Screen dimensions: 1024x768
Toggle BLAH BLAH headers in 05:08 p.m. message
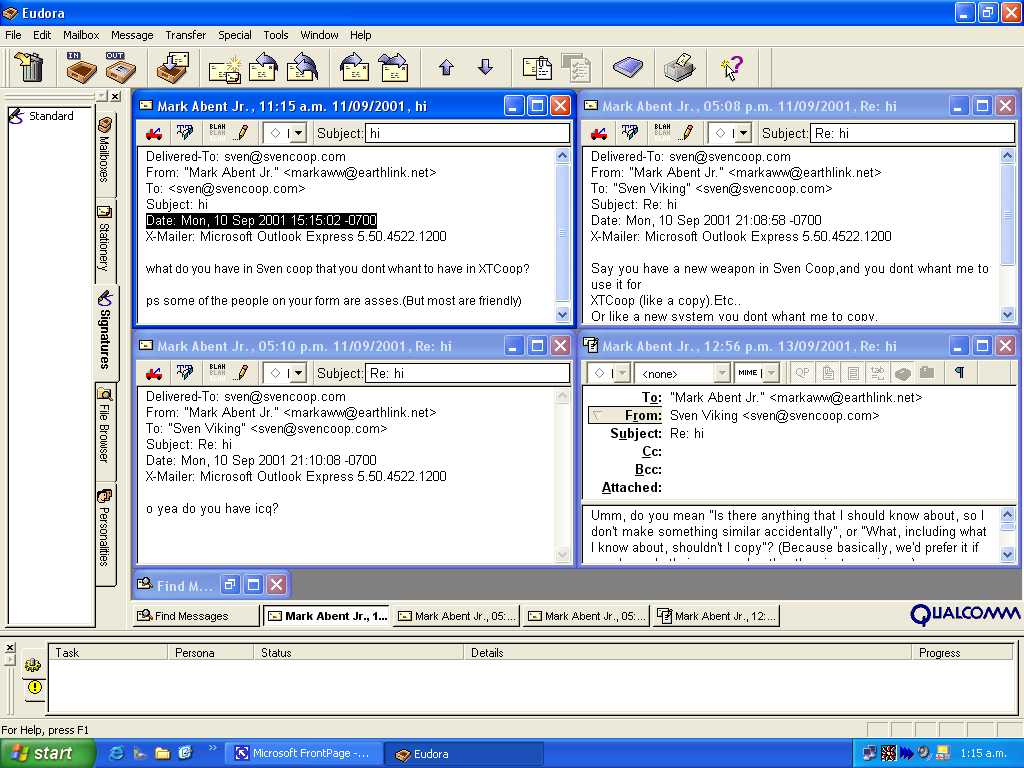(662, 133)
